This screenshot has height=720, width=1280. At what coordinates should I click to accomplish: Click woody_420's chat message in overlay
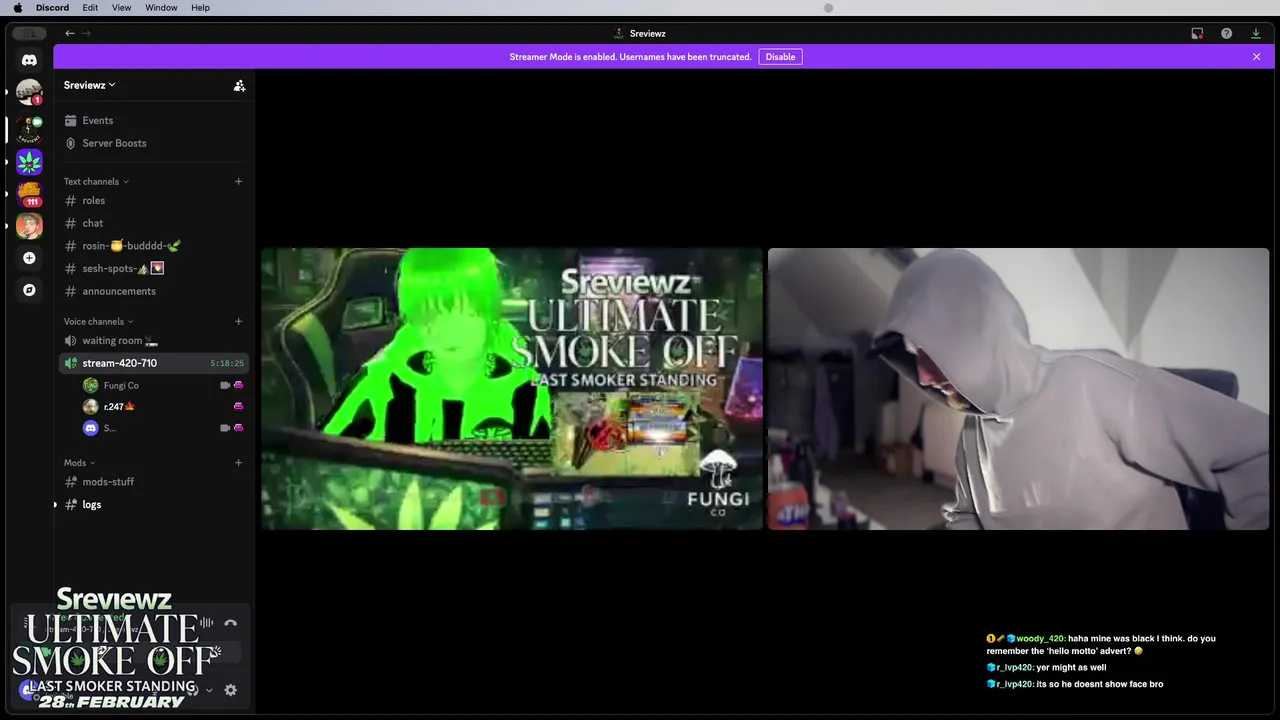[x=1101, y=645]
